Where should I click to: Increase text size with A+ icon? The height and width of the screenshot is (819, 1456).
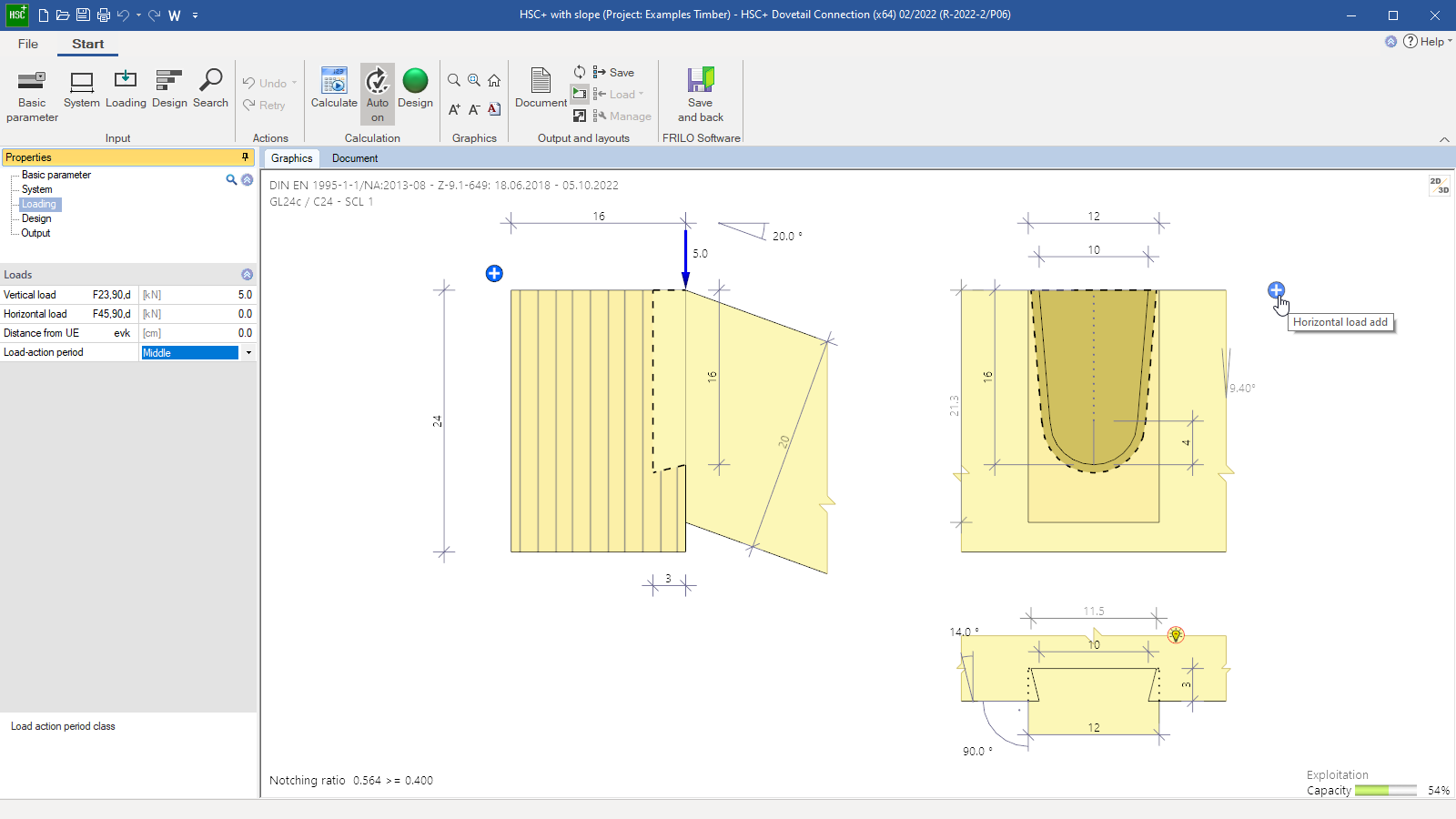(x=454, y=109)
